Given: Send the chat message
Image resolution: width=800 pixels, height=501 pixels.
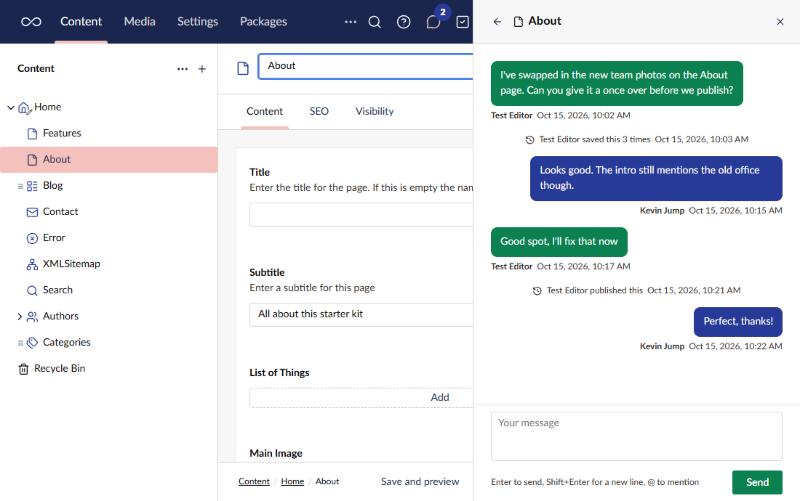Looking at the screenshot, I should 757,482.
